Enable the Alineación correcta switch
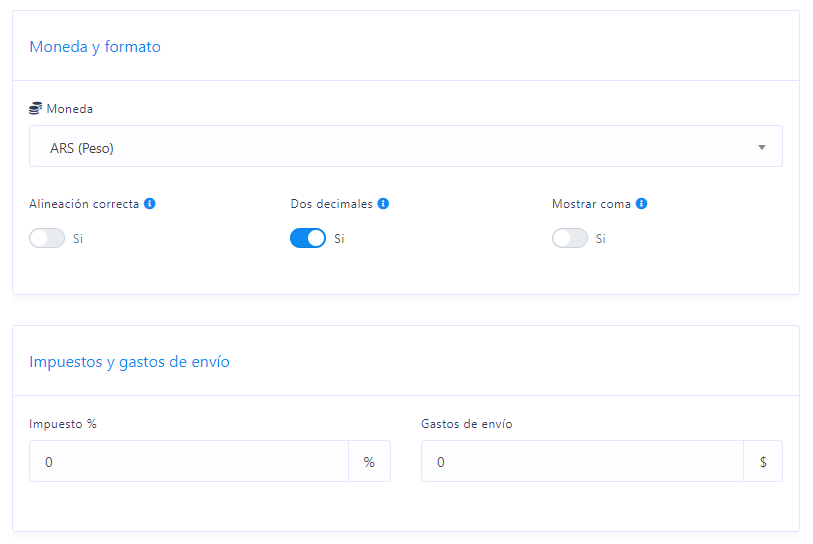 coord(47,238)
